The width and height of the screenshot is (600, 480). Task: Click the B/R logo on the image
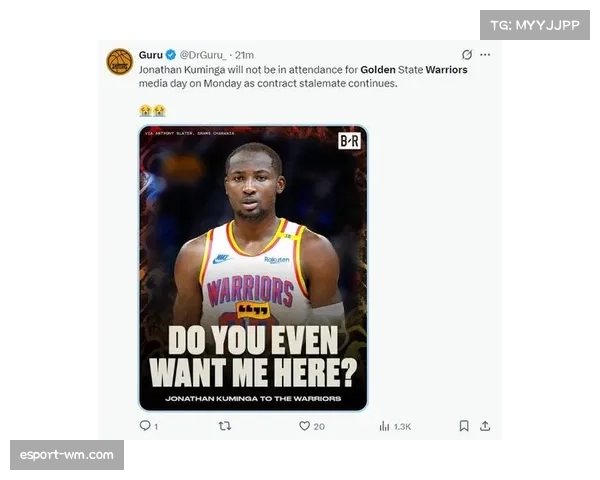[349, 142]
